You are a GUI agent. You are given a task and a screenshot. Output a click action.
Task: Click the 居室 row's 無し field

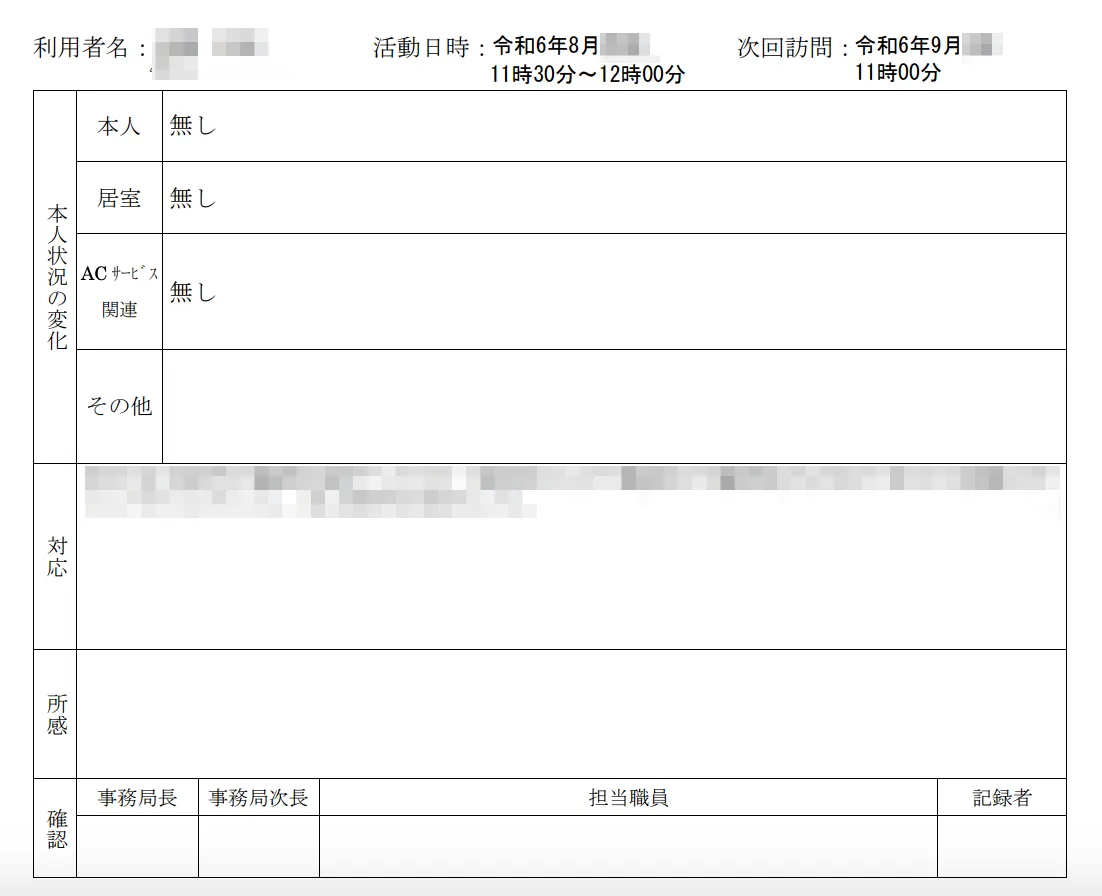(613, 198)
